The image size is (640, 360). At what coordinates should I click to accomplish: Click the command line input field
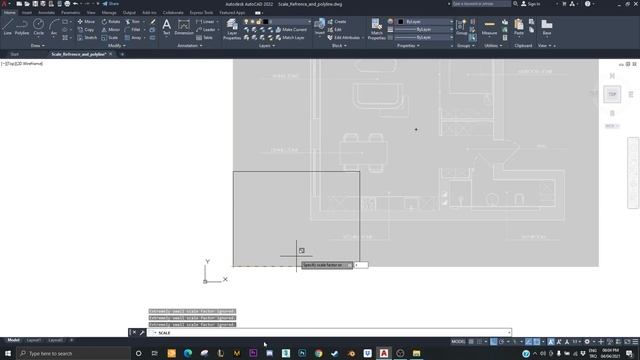tap(329, 333)
